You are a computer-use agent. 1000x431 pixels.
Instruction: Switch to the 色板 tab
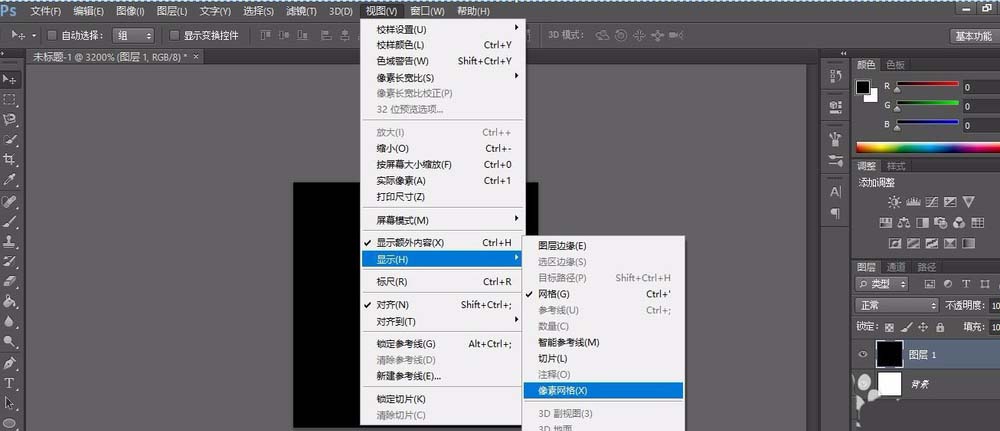pyautogui.click(x=895, y=64)
